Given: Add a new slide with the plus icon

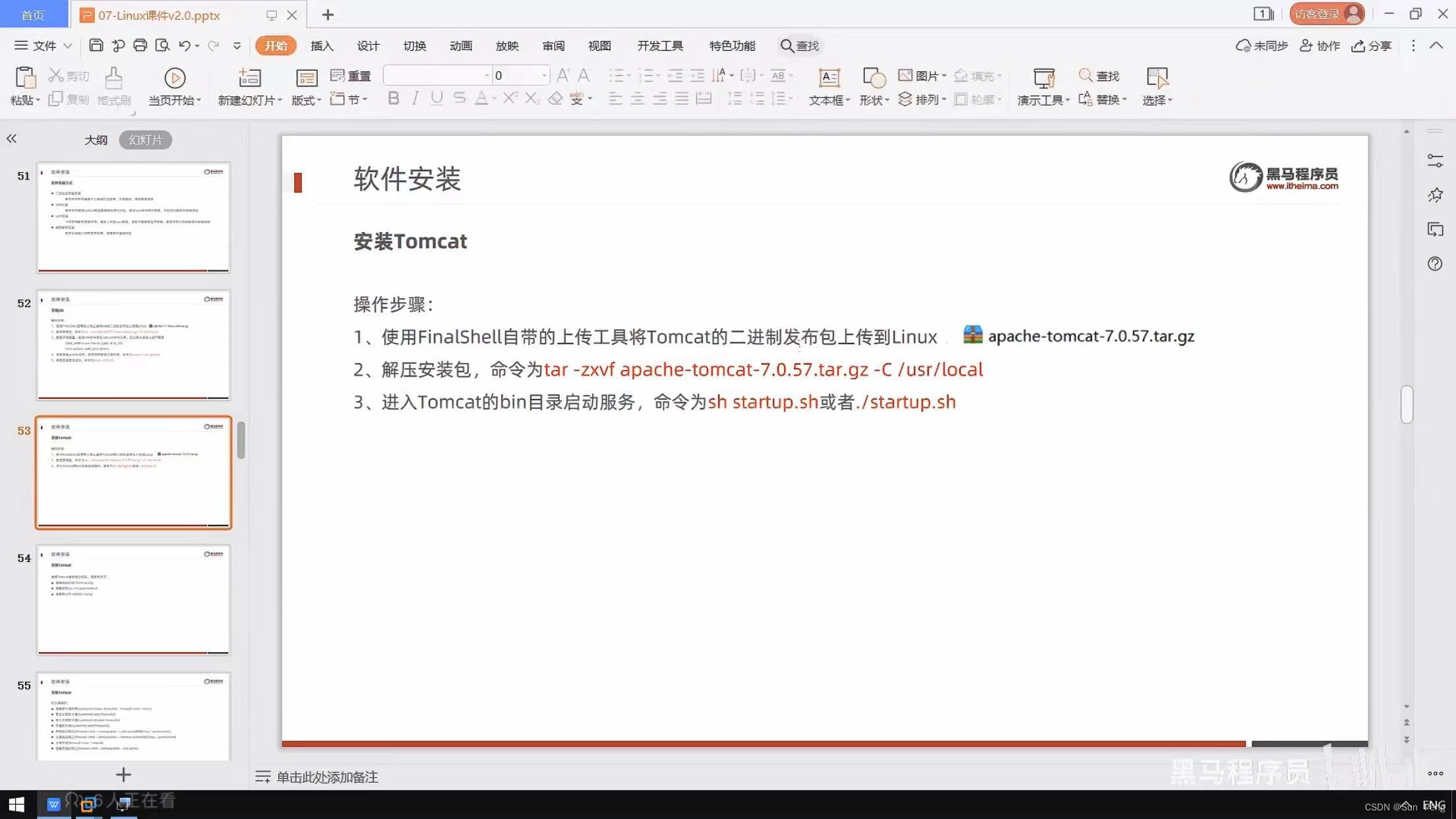Looking at the screenshot, I should coord(123,775).
